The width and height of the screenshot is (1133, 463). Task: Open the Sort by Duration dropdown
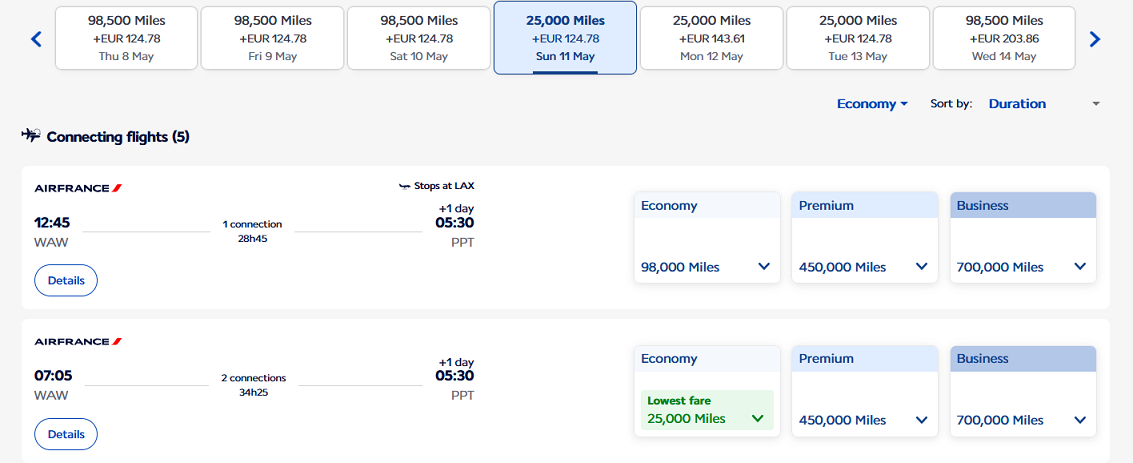[1044, 103]
